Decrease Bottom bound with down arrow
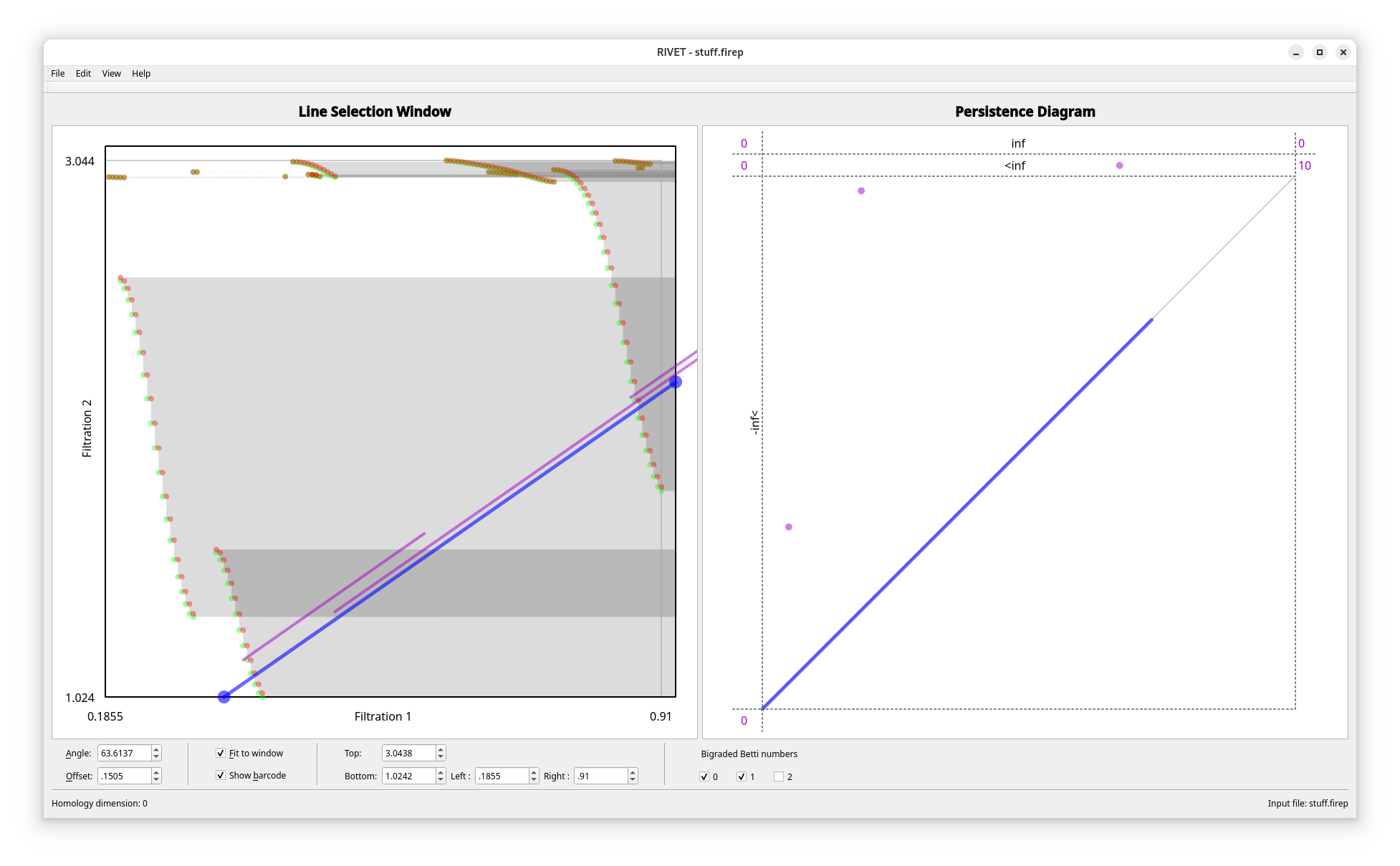Screen dimensions: 1400x866 [441, 779]
